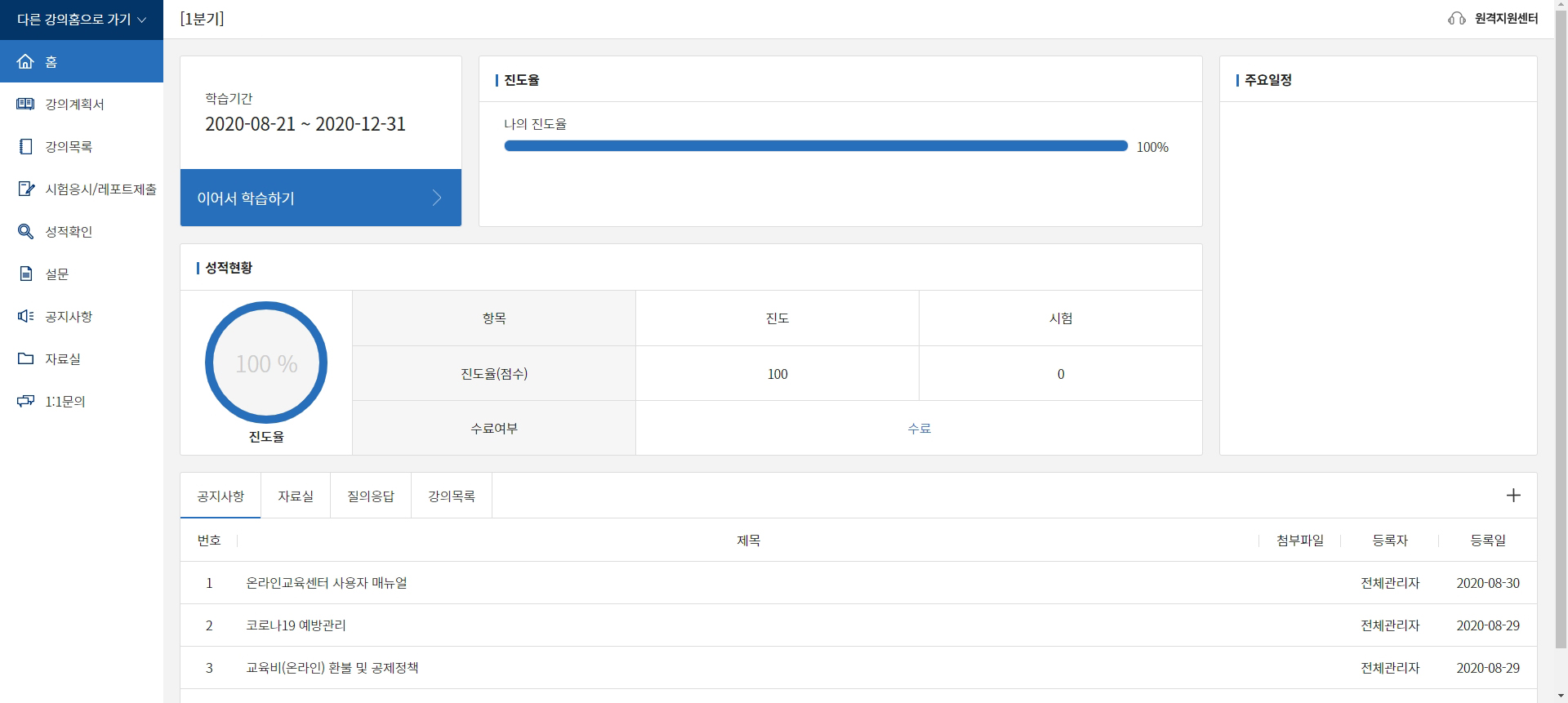Click the open-book icon beside 강의계획서

[x=25, y=104]
